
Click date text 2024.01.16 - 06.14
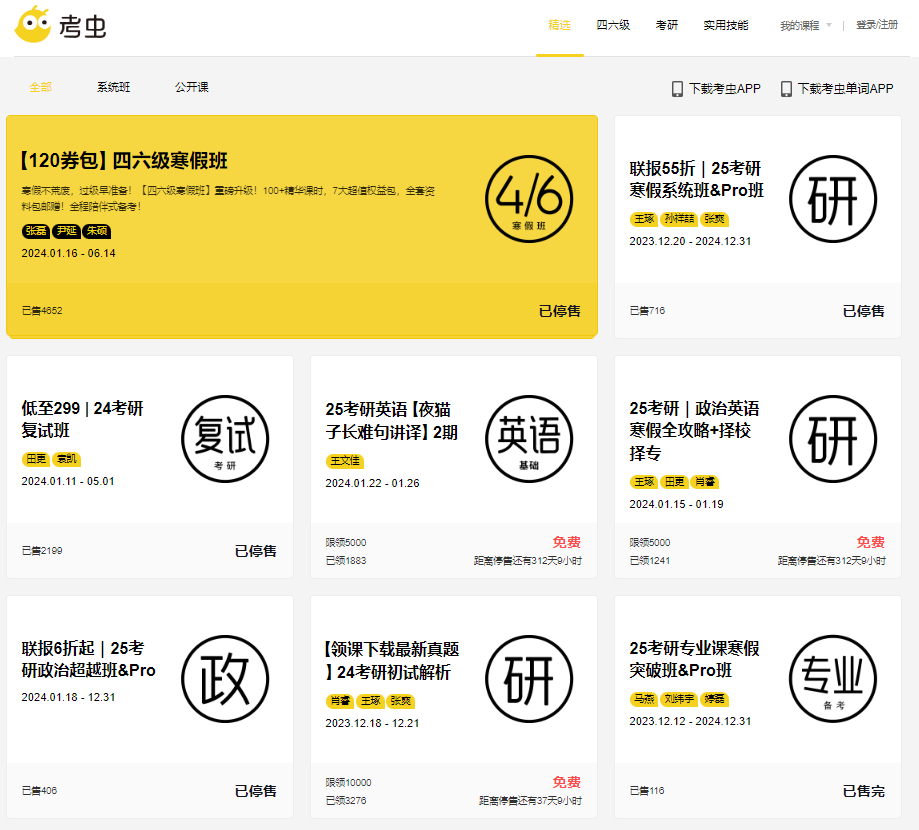(x=69, y=253)
